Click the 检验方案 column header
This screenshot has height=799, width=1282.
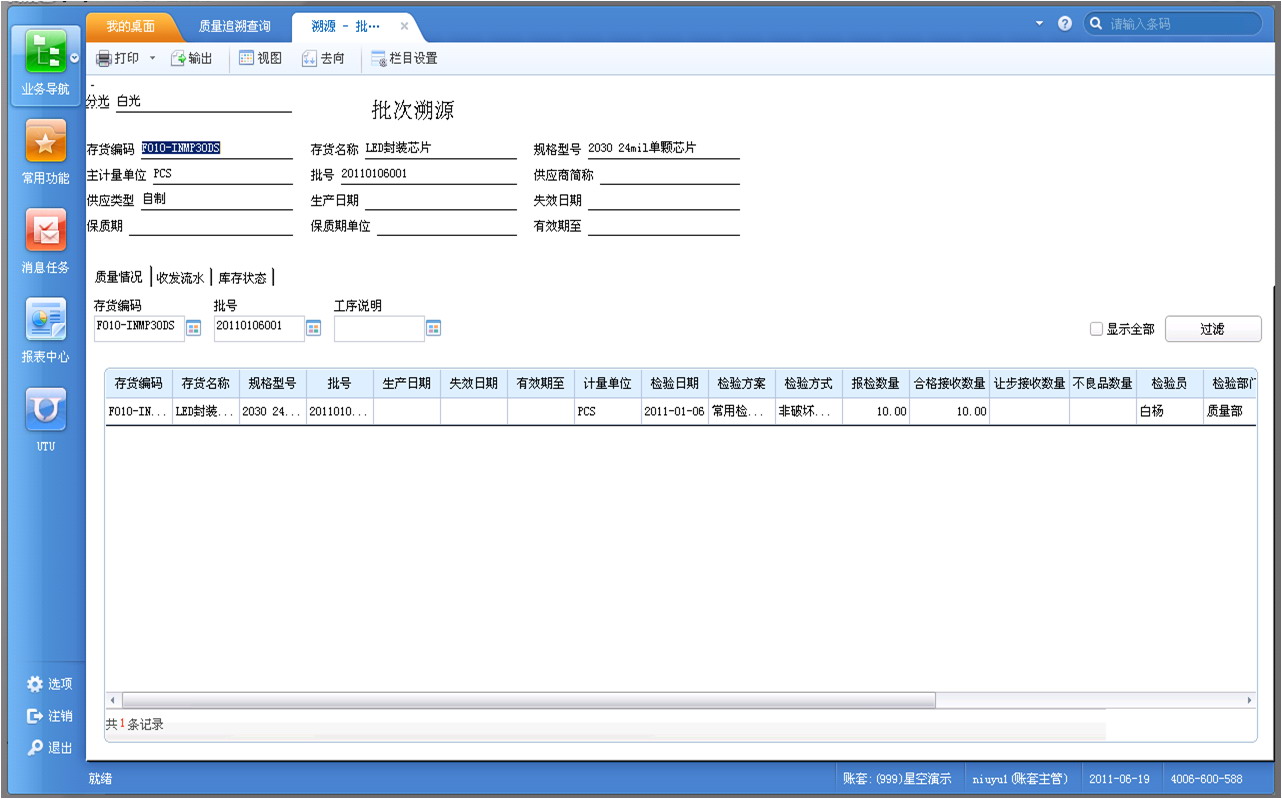click(742, 384)
